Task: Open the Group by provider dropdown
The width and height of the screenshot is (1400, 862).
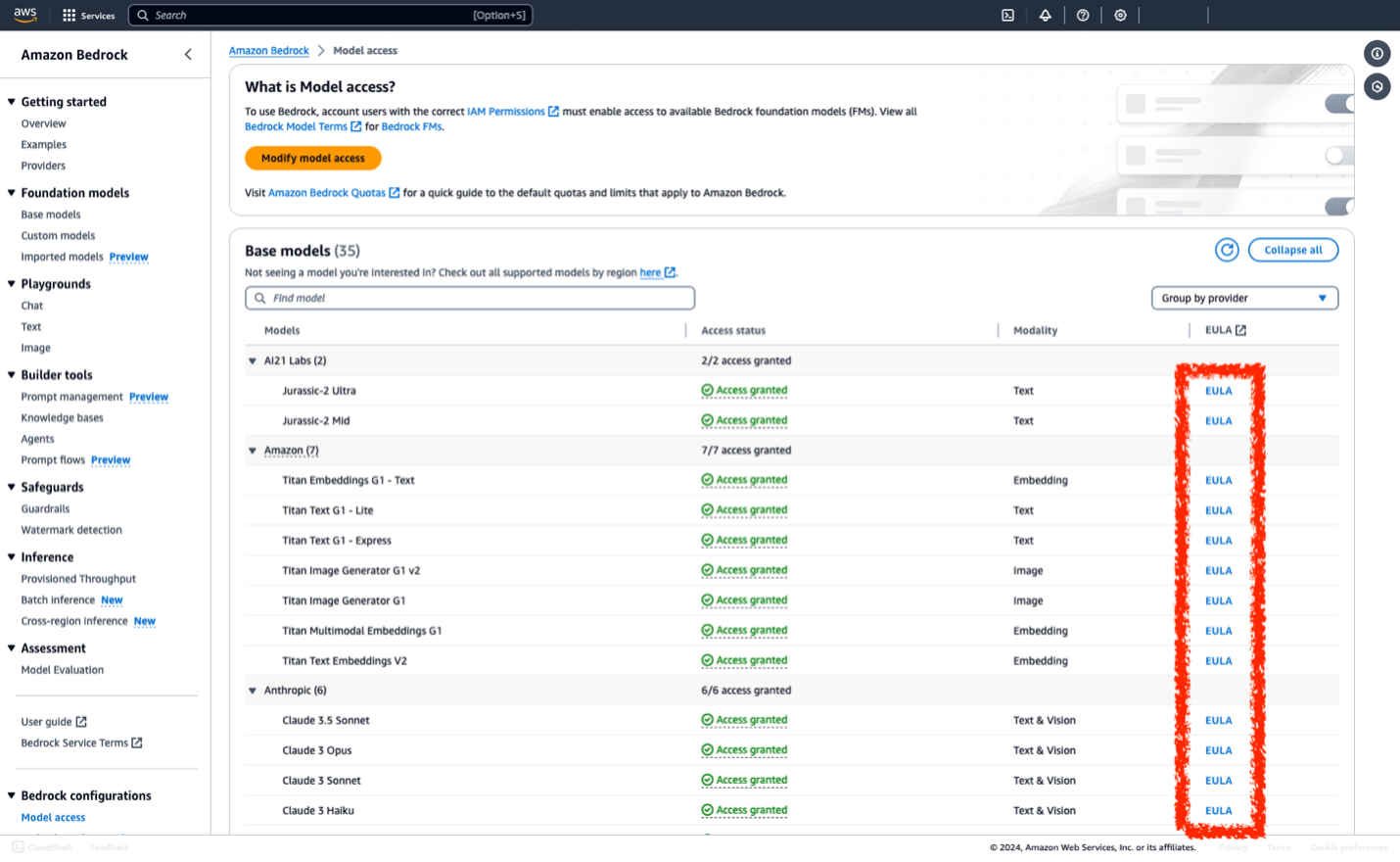Action: [1244, 298]
